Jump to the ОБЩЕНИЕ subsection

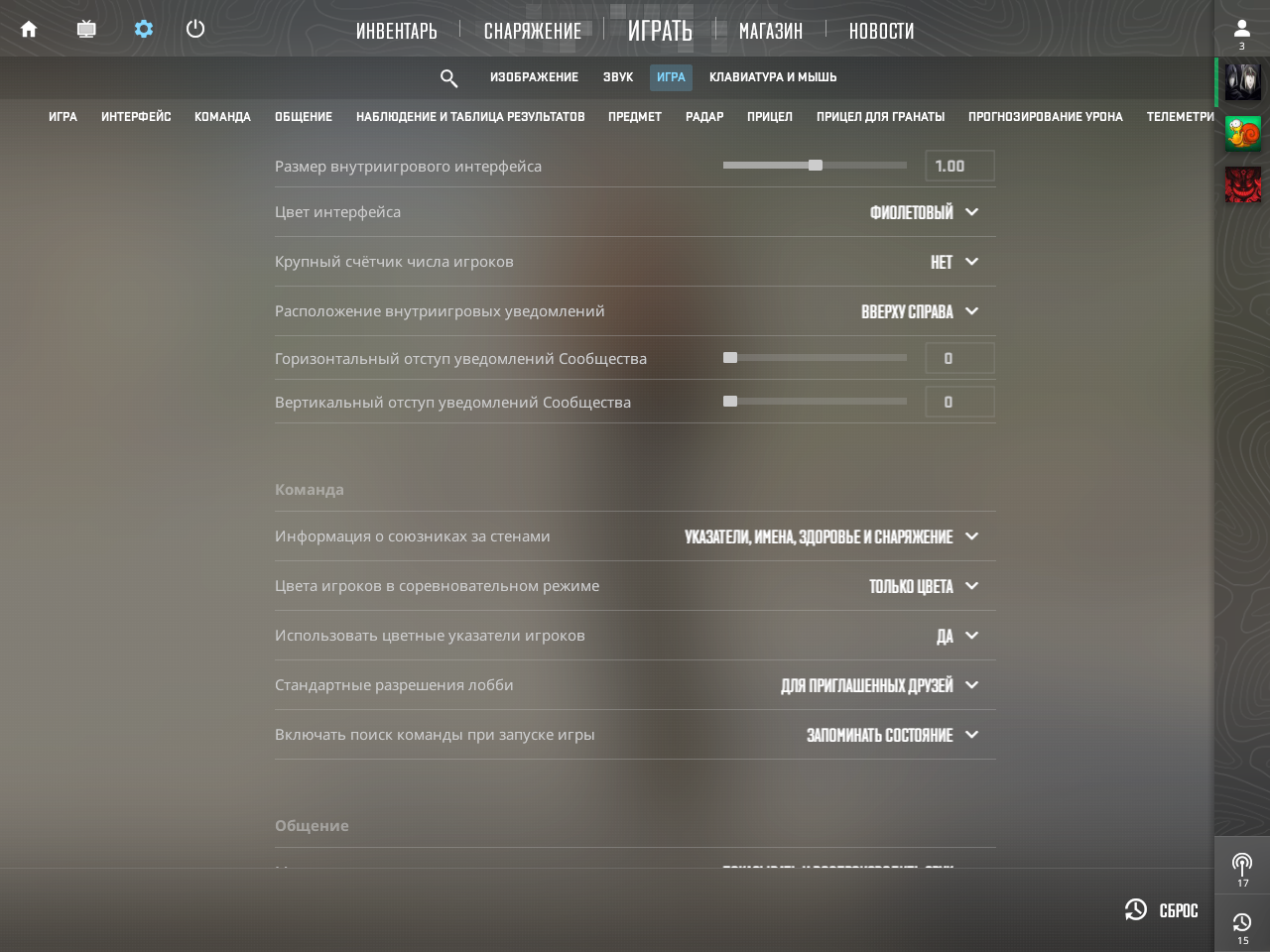click(304, 117)
